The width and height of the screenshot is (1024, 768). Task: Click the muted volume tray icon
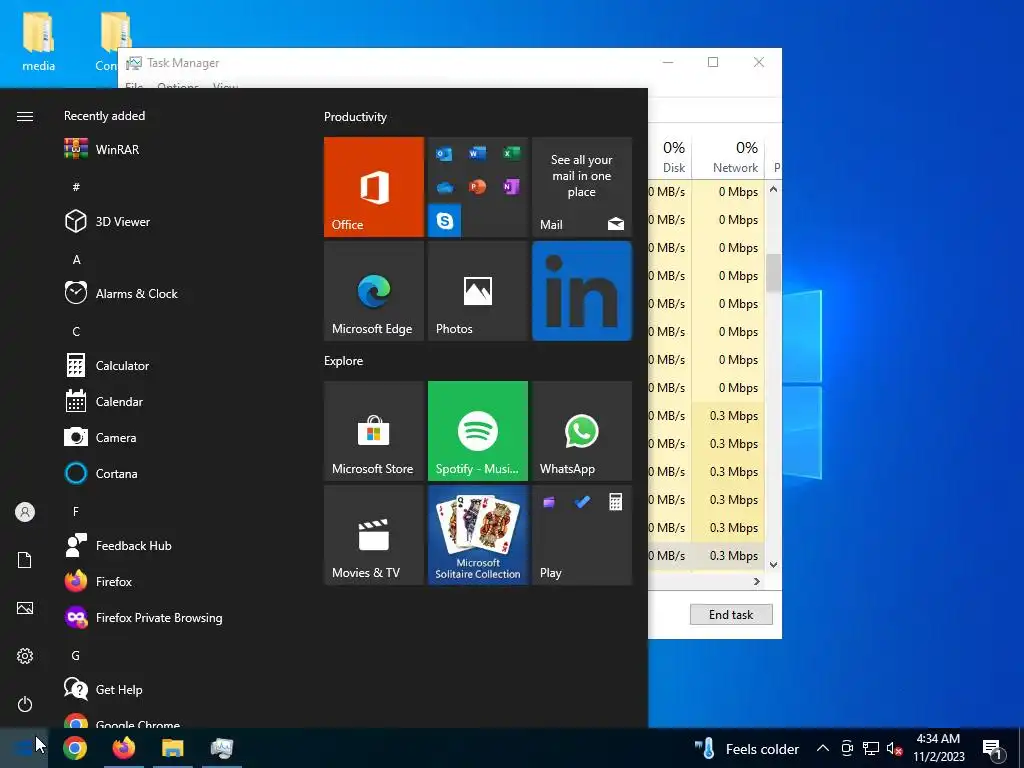[894, 748]
